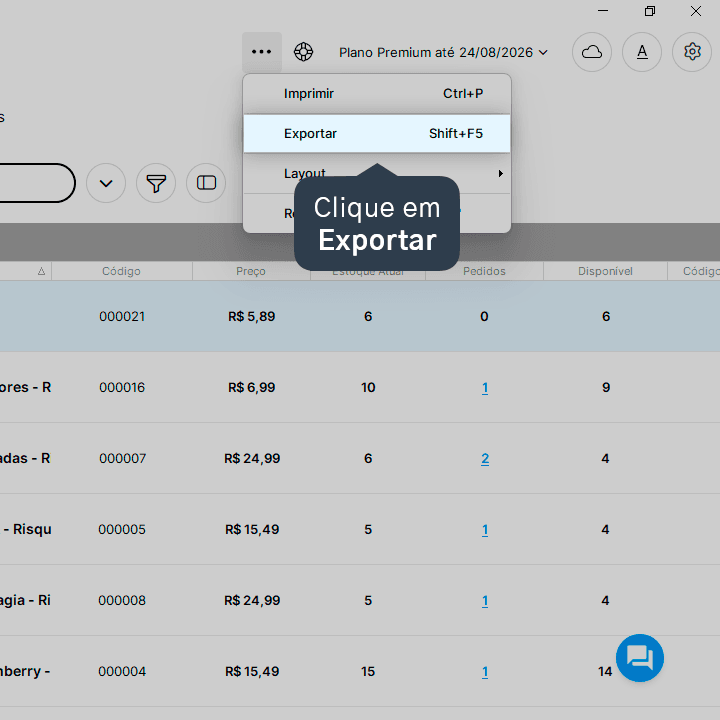The width and height of the screenshot is (720, 720).
Task: Open the Pedidos link for code 000007
Action: (485, 458)
